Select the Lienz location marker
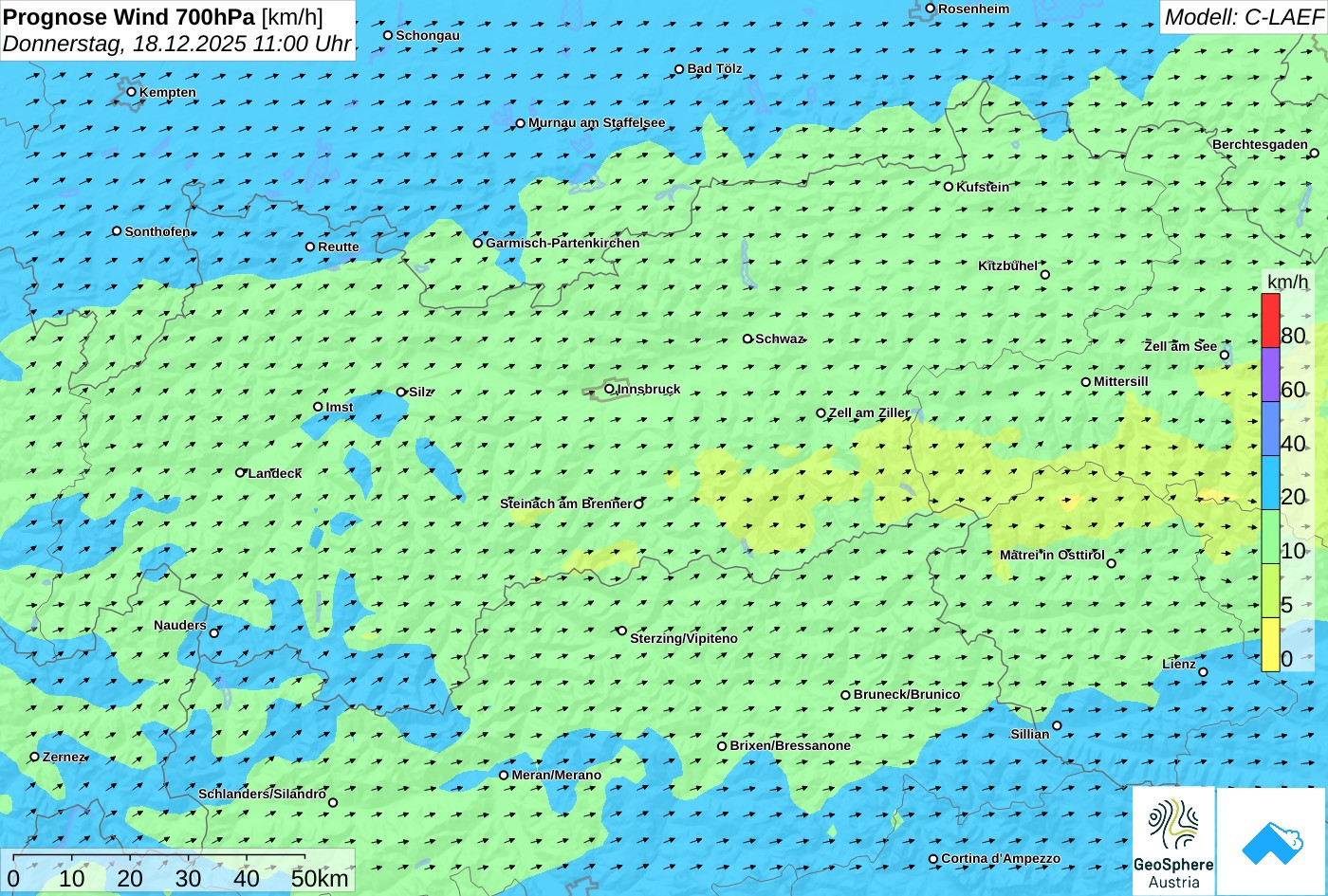The image size is (1328, 896). 1203,672
